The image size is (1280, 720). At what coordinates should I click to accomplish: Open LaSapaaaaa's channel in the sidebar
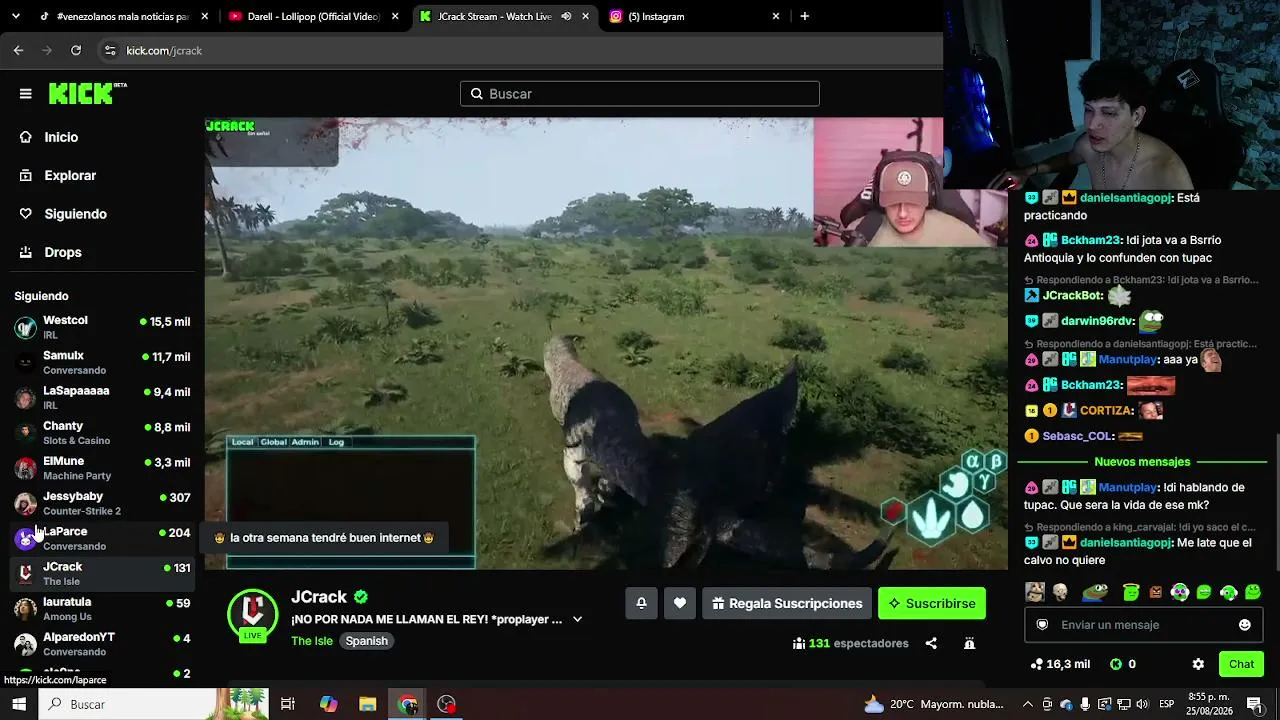pyautogui.click(x=102, y=397)
